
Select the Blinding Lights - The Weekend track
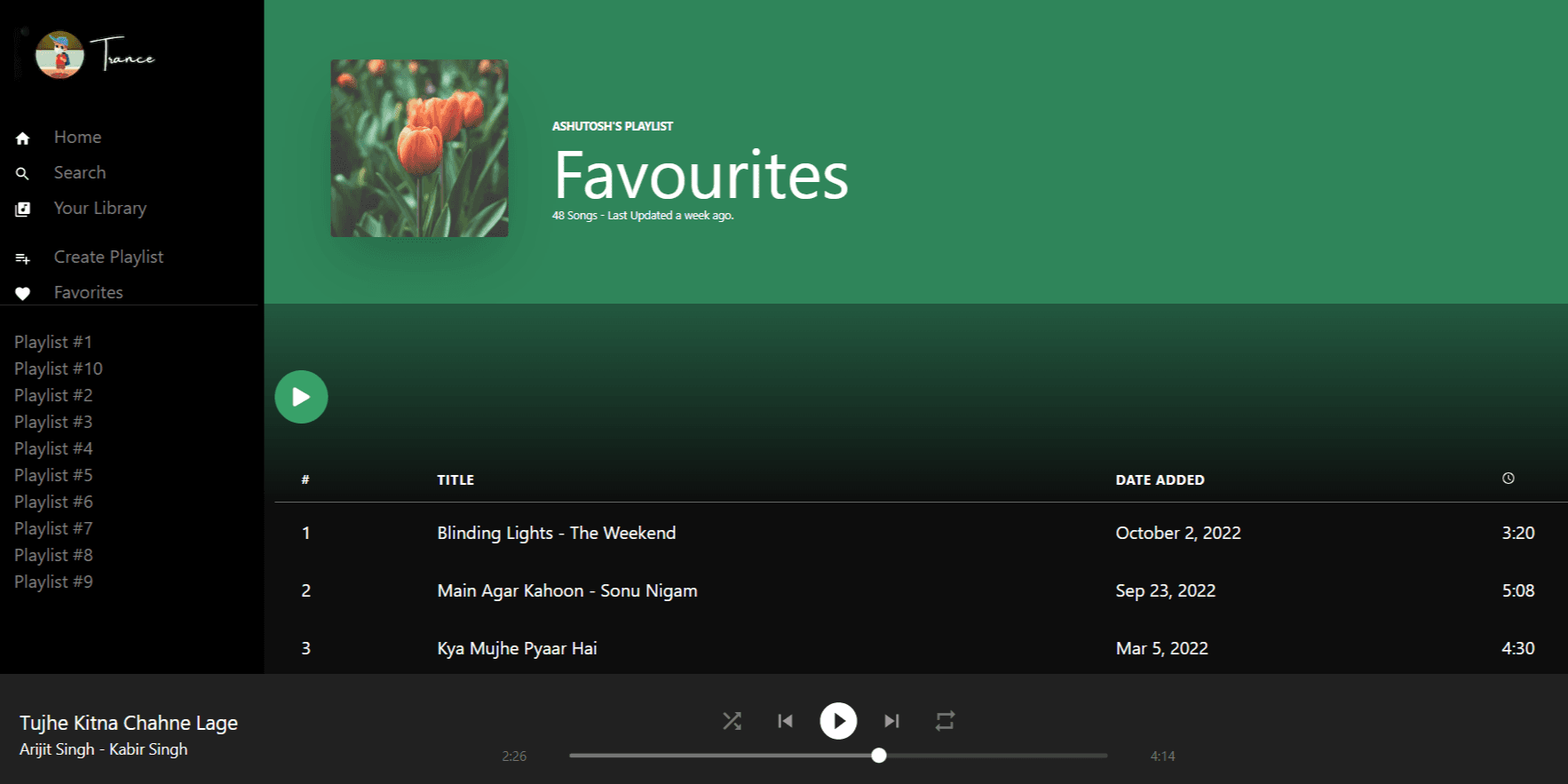tap(556, 533)
